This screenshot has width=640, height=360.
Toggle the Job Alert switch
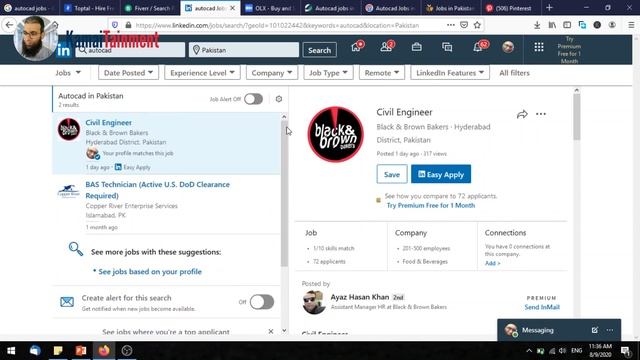(253, 99)
